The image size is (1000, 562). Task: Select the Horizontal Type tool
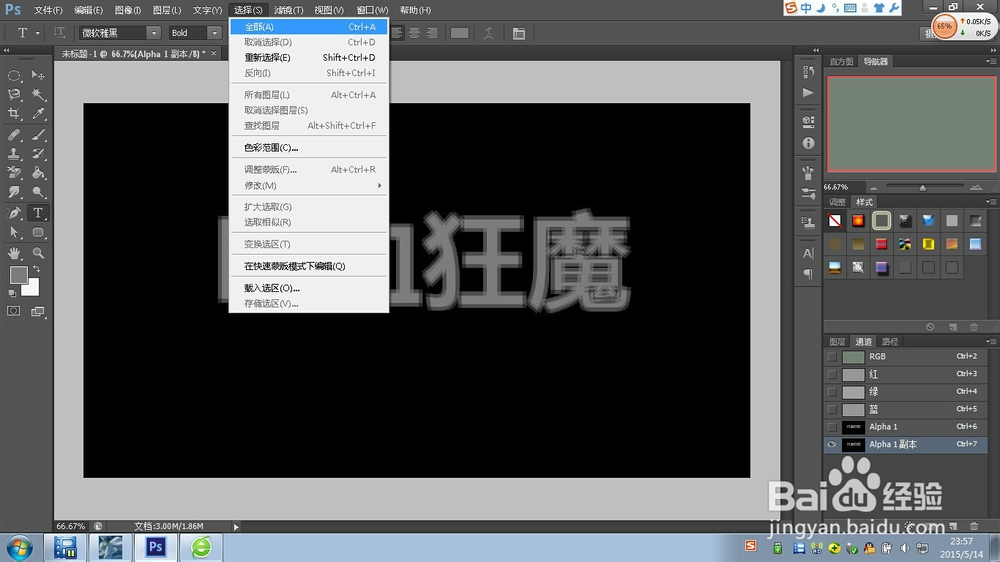38,213
